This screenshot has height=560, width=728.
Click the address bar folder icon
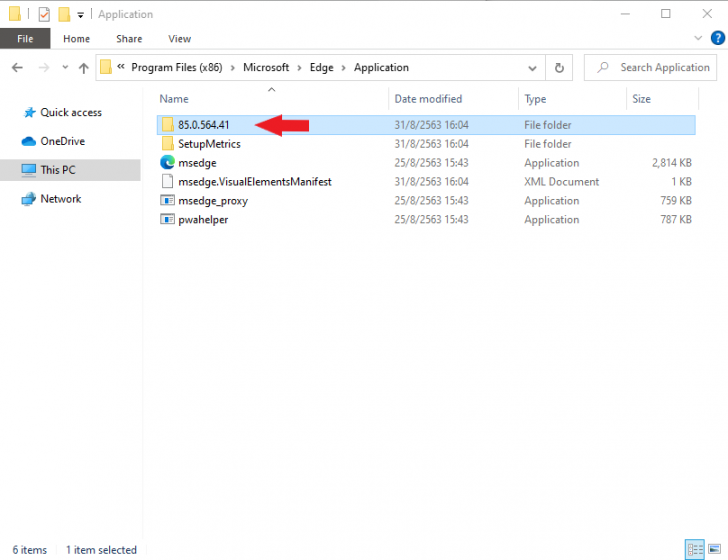pyautogui.click(x=106, y=67)
